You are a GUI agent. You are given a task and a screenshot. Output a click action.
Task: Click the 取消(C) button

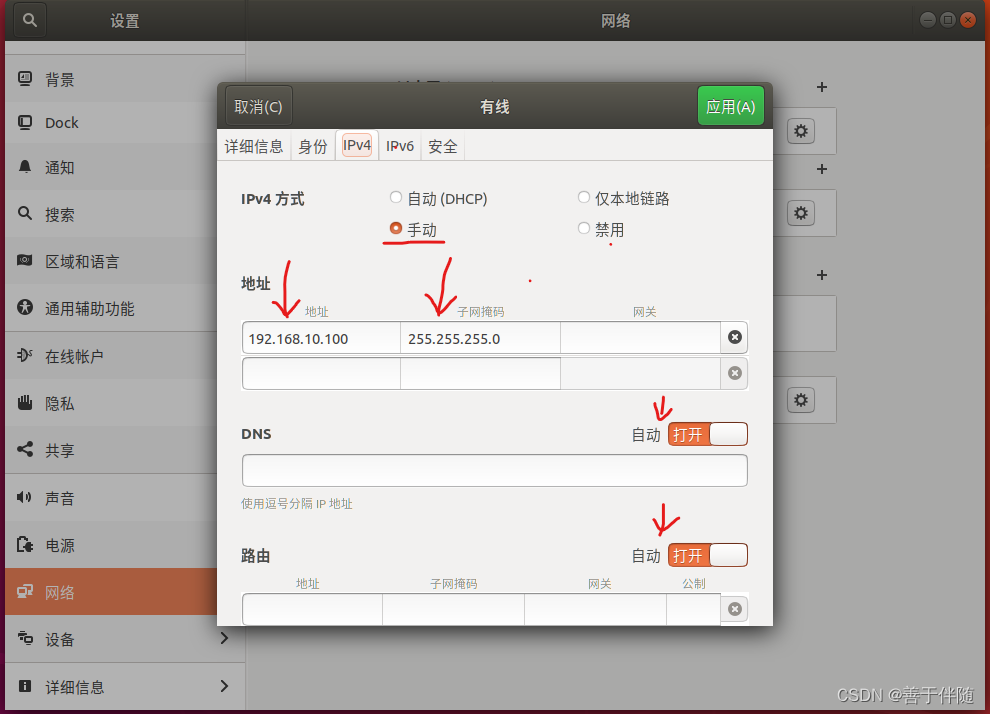258,107
